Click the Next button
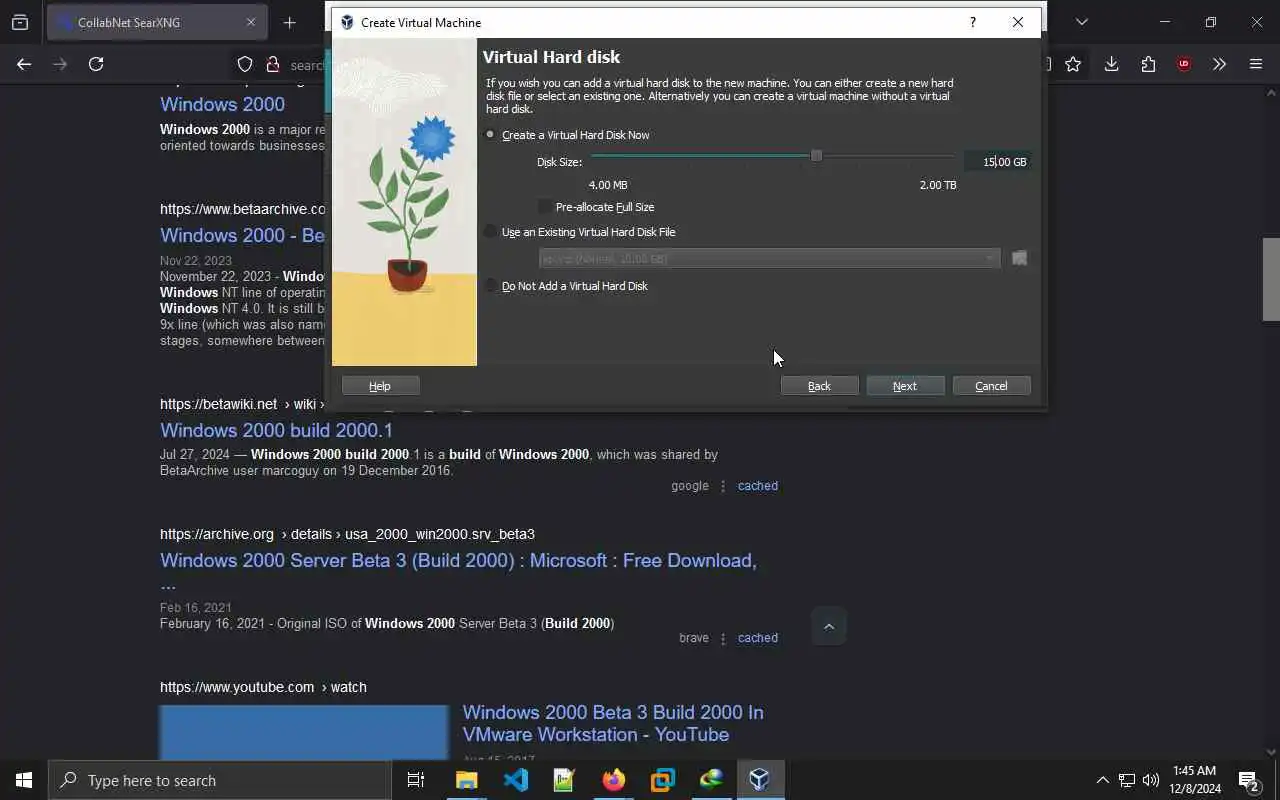Screen dimensions: 1280x800 [x=905, y=386]
